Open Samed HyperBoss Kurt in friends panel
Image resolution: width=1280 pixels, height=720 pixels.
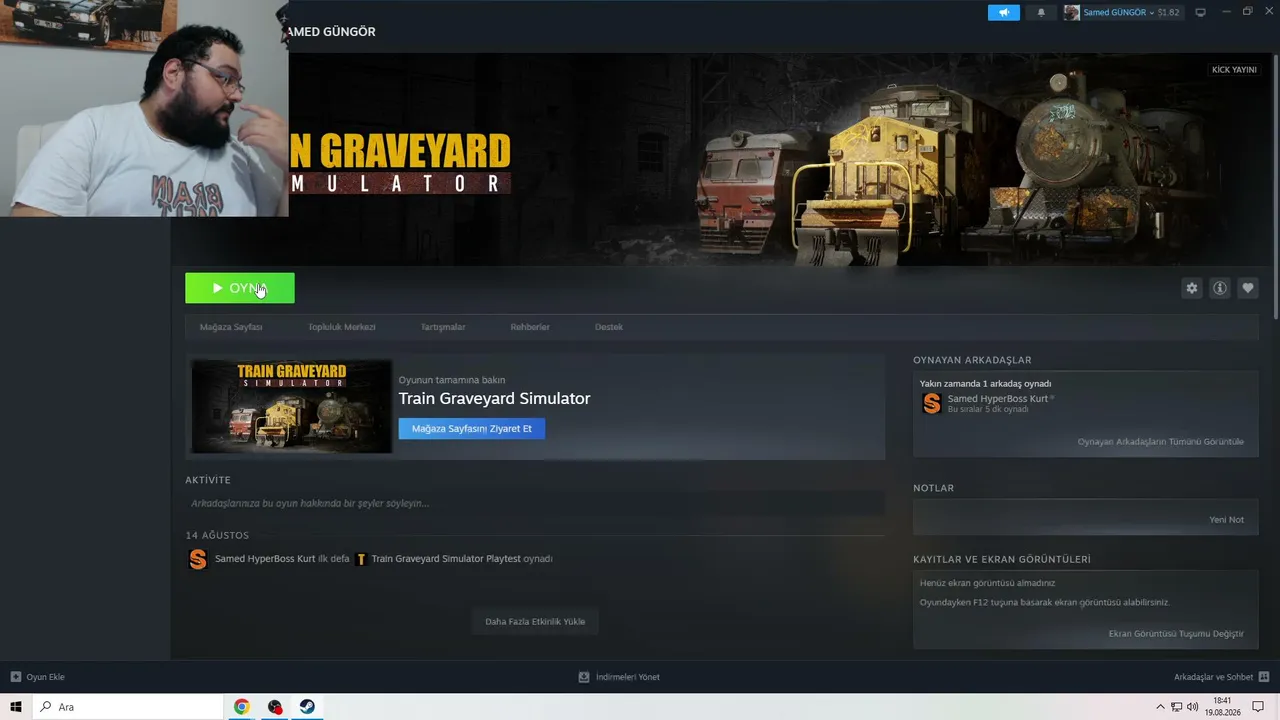998,399
